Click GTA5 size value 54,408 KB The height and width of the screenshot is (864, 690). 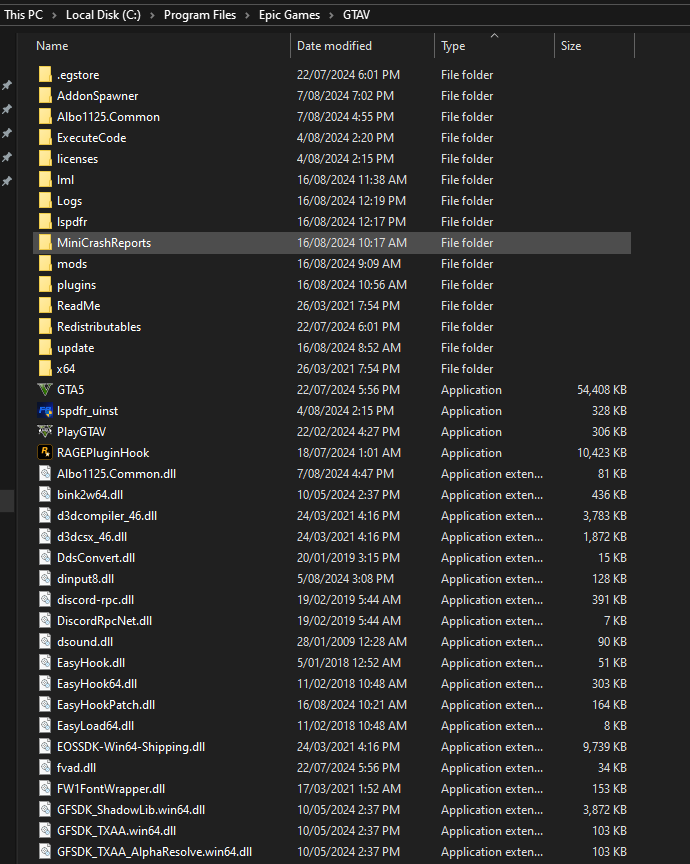[x=601, y=390]
